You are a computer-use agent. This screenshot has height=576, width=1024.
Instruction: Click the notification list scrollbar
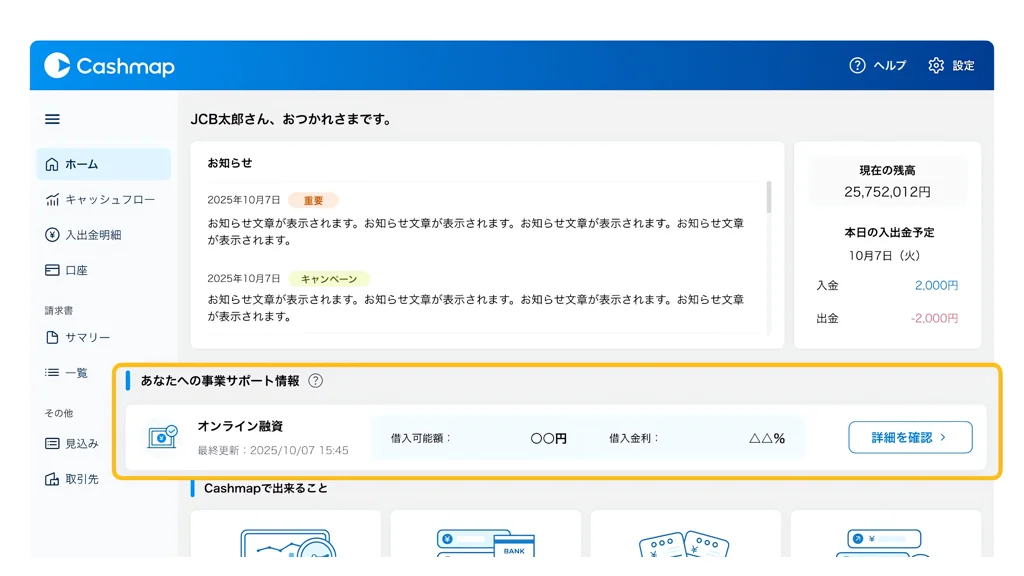click(x=768, y=198)
